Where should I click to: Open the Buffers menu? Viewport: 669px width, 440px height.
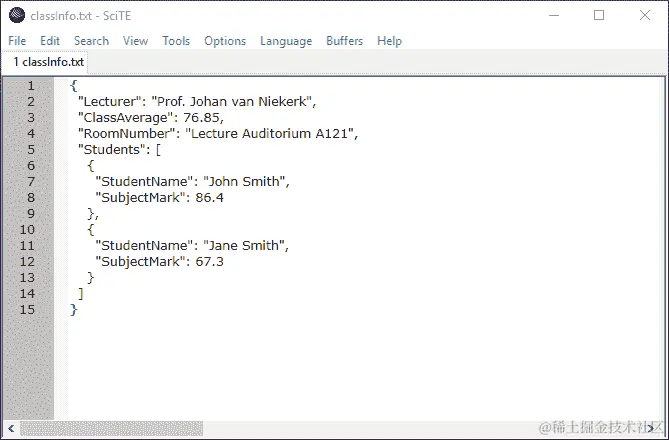click(344, 41)
